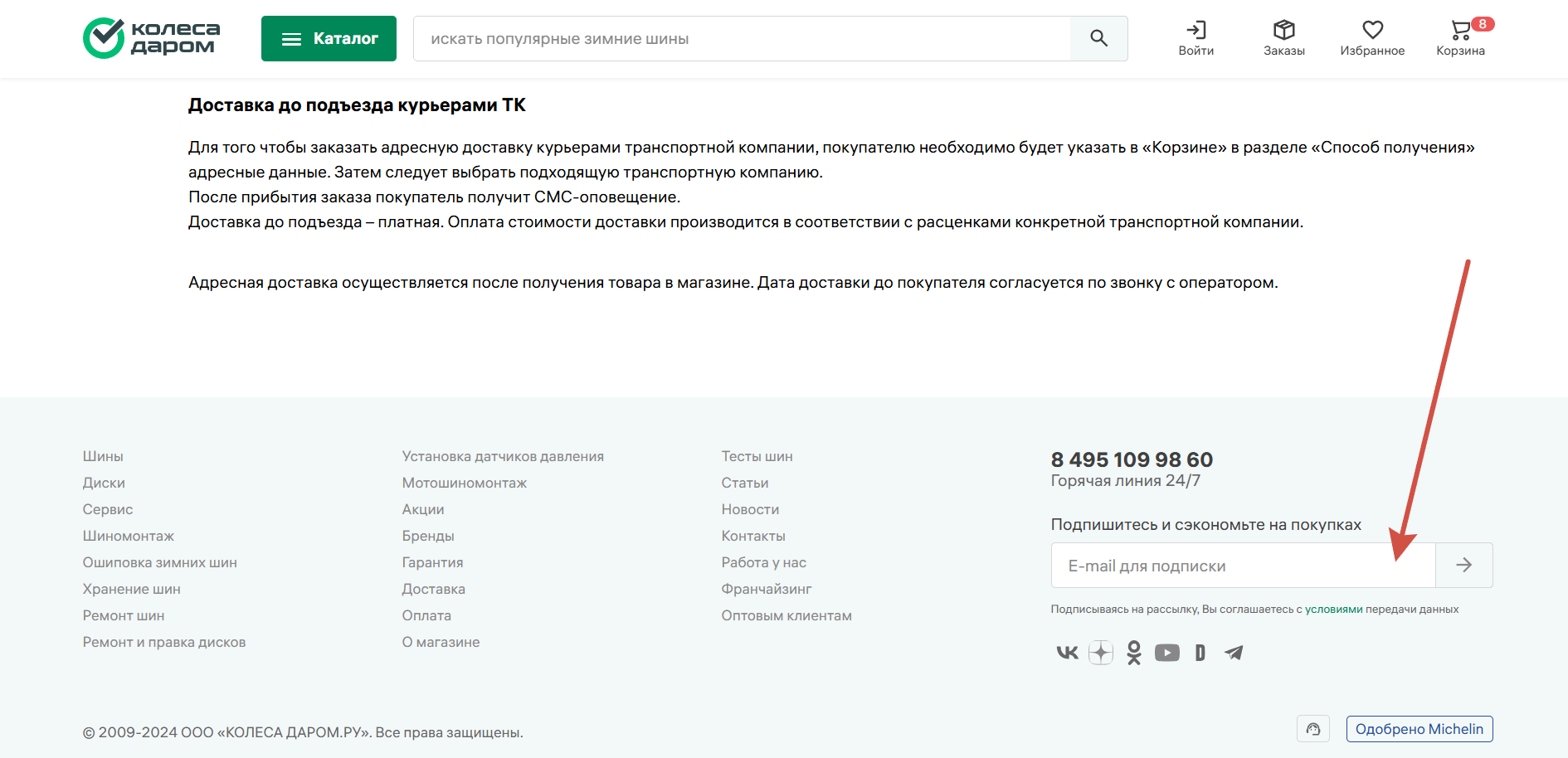The image size is (1568, 758).
Task: Open the Оплата footer link
Action: click(426, 615)
